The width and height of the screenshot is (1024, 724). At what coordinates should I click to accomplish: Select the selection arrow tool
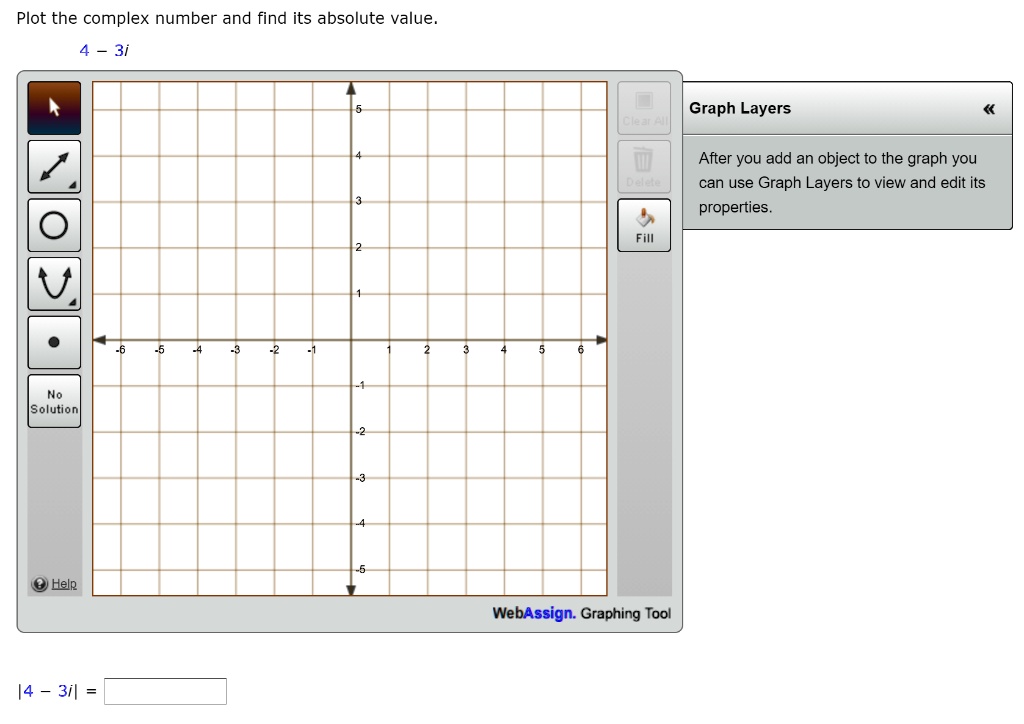54,107
